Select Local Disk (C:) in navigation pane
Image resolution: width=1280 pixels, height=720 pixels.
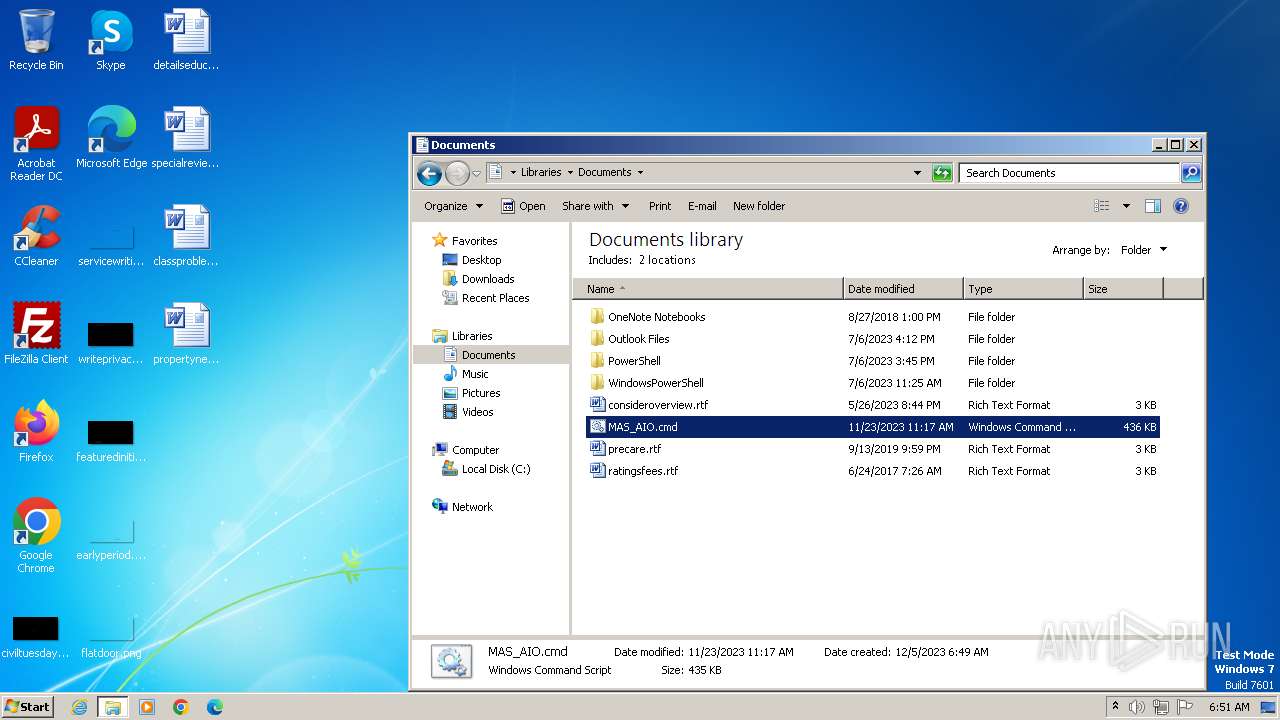tap(495, 469)
